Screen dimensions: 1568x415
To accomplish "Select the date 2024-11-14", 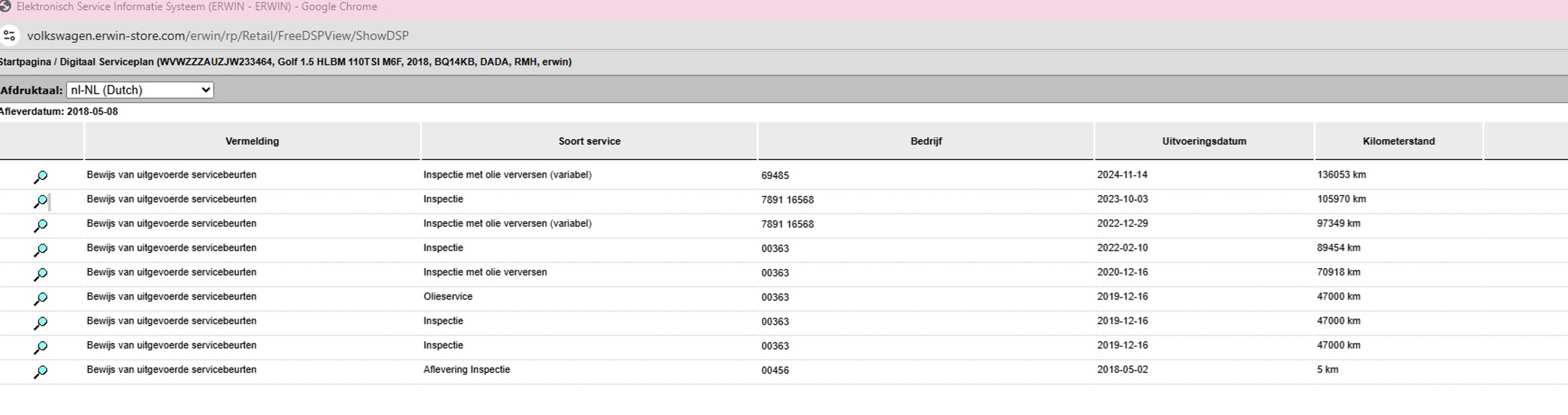I will click(1123, 175).
